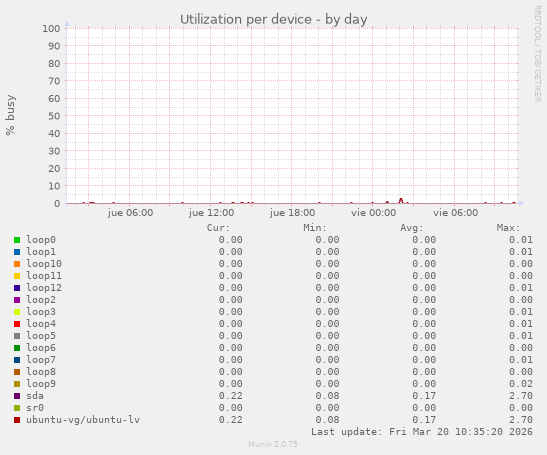
Task: Click the 'Utilization per device - by day' title
Action: pyautogui.click(x=274, y=20)
